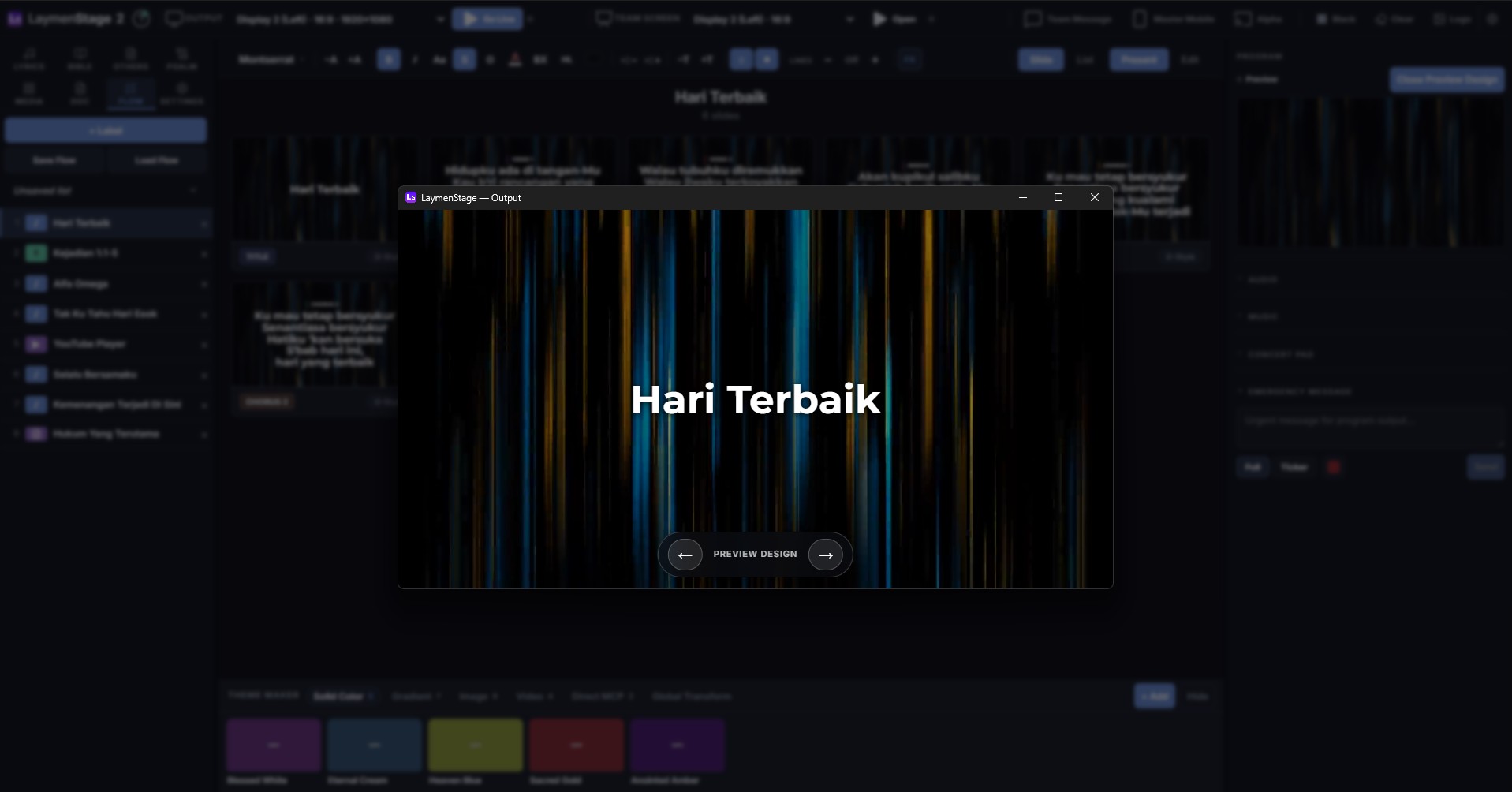The image size is (1512, 792).
Task: Click Clear button in main toolbar
Action: coord(1394,19)
